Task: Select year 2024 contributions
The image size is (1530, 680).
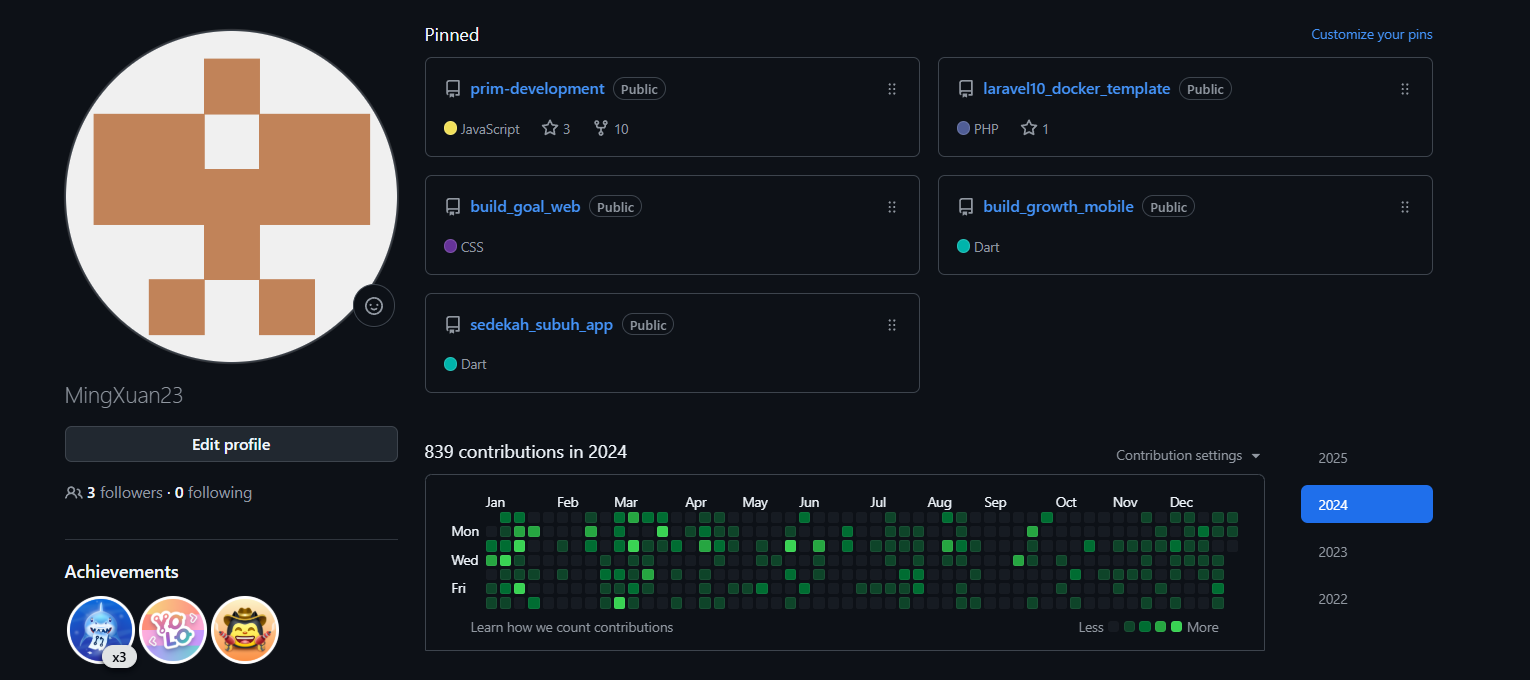Action: tap(1366, 505)
